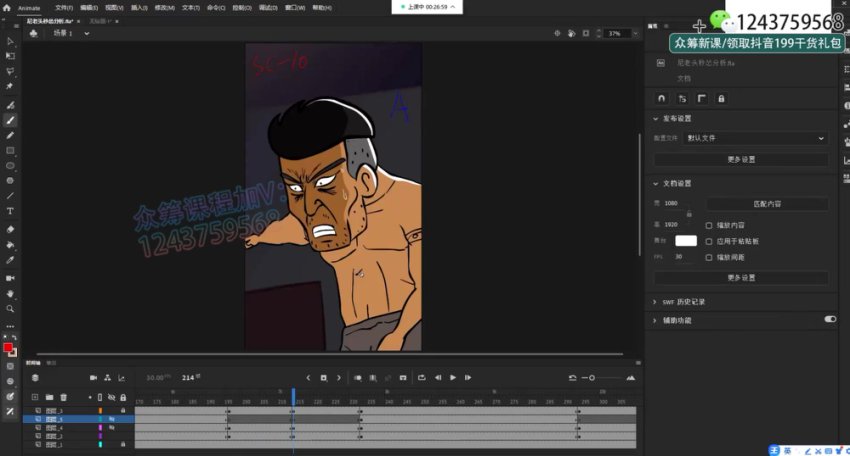Enable the 缩放内容 checkbox

click(709, 226)
